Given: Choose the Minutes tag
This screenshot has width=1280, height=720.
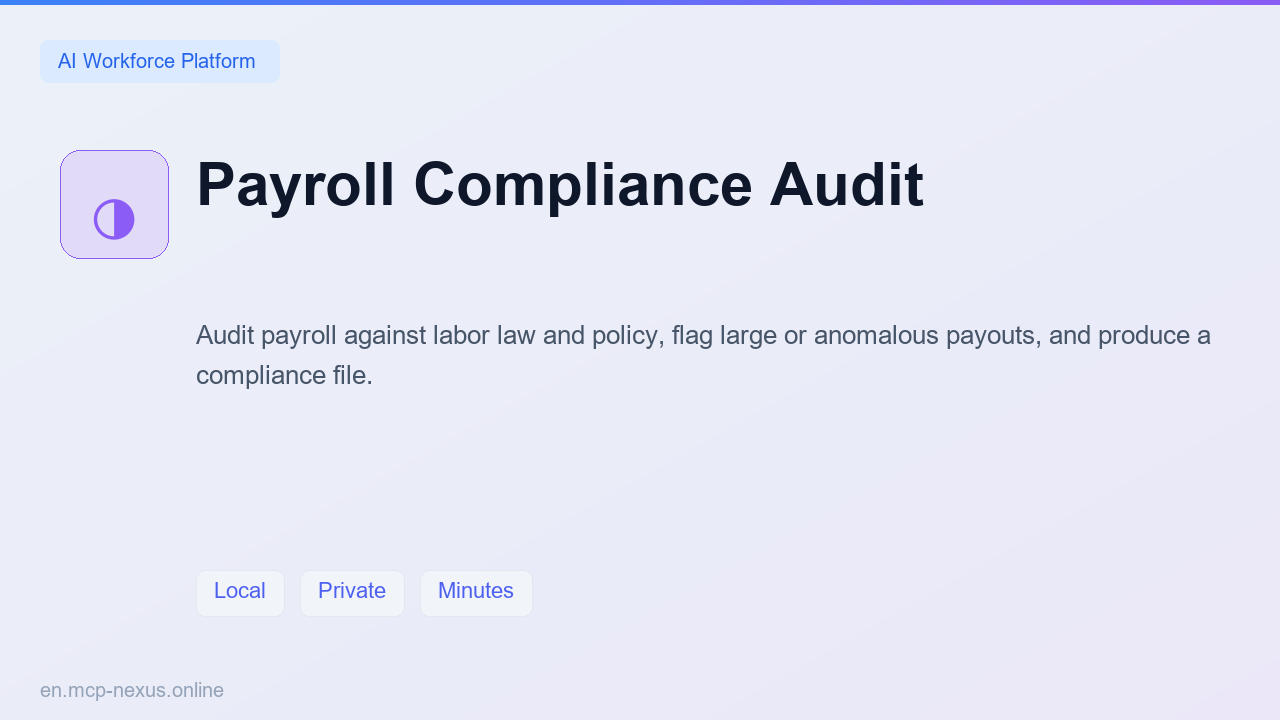Looking at the screenshot, I should [476, 593].
